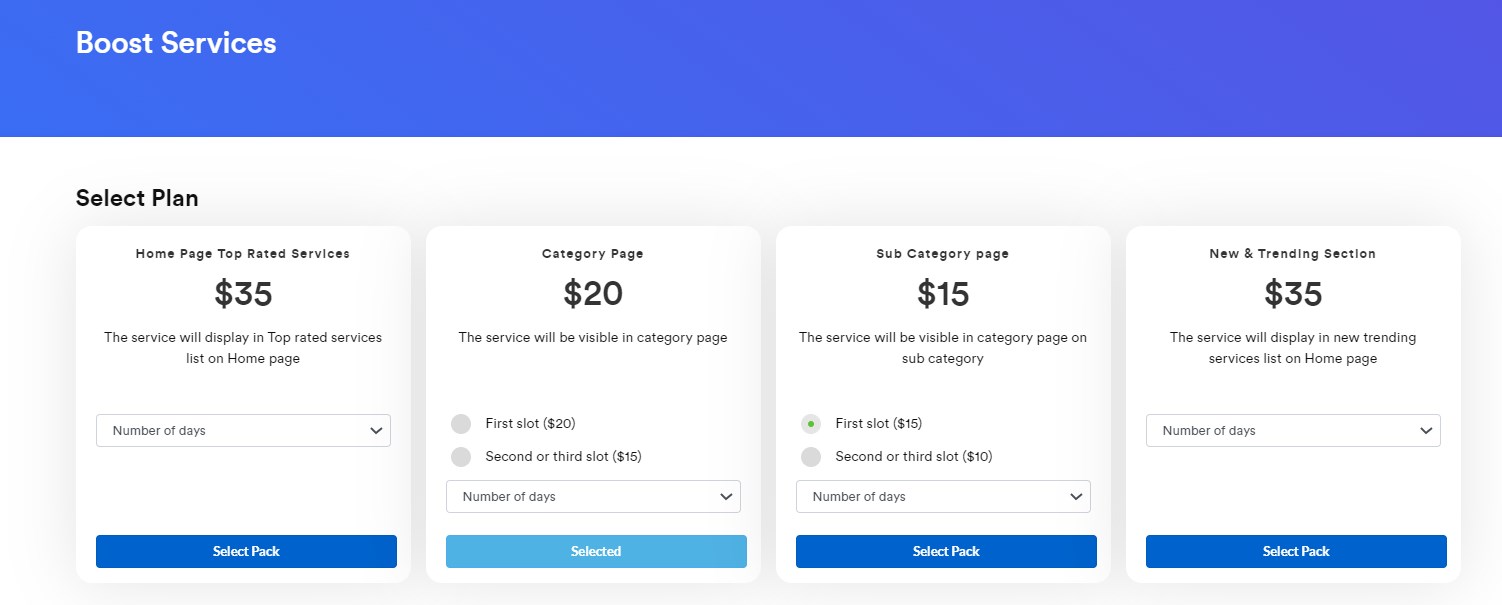Select First slot ($15) for Sub Category page
This screenshot has width=1502, height=605.
[x=811, y=424]
